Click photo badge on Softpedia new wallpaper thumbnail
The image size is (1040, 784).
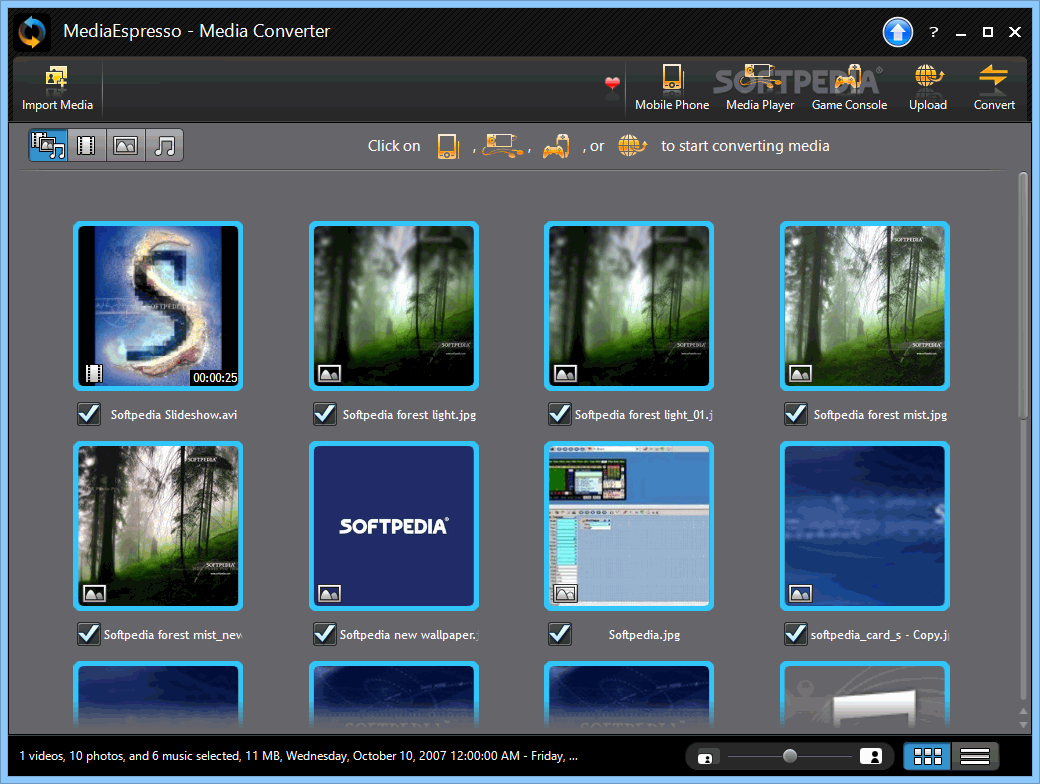330,593
